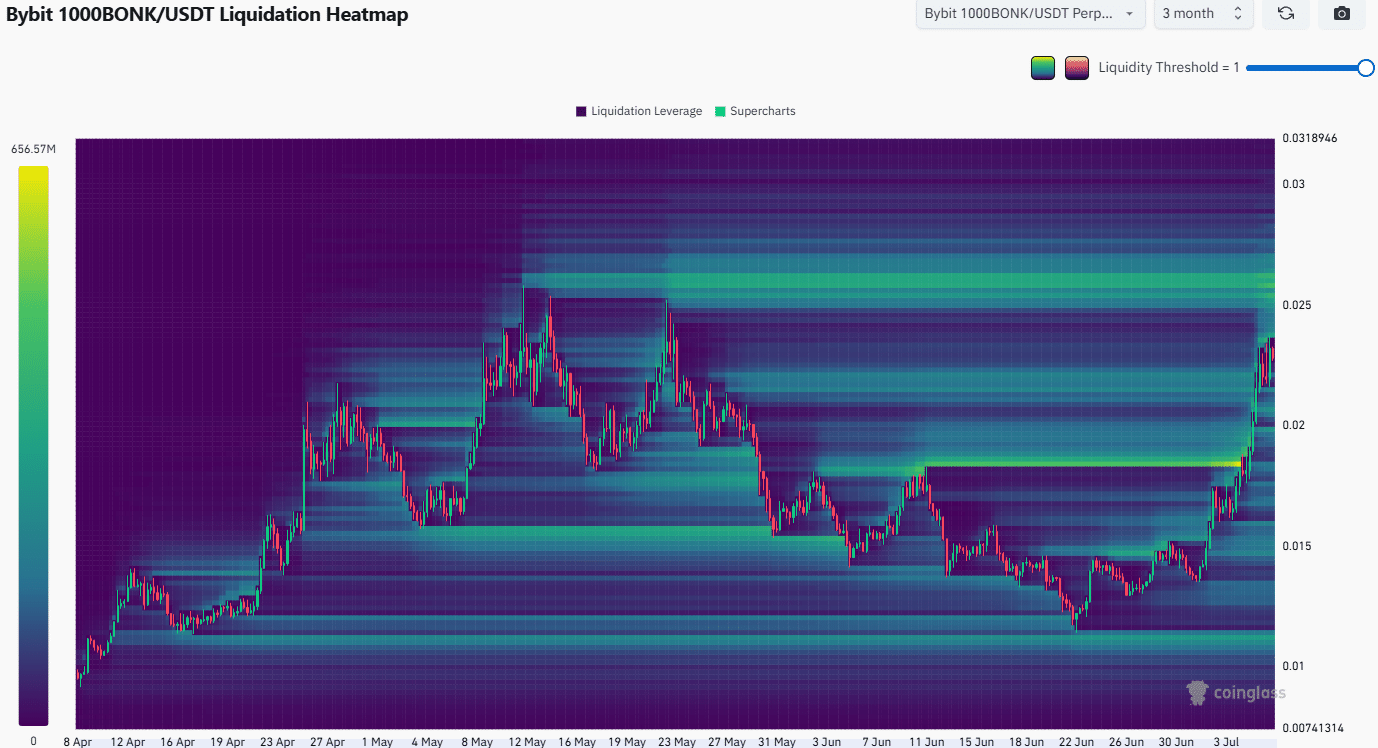
Task: Click the 8 Apr date axis label
Action: pyautogui.click(x=79, y=742)
